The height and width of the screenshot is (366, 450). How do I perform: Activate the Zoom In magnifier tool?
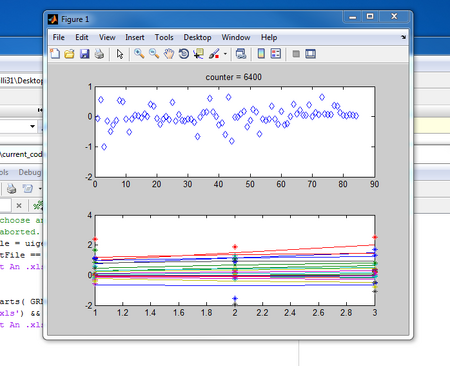(139, 54)
